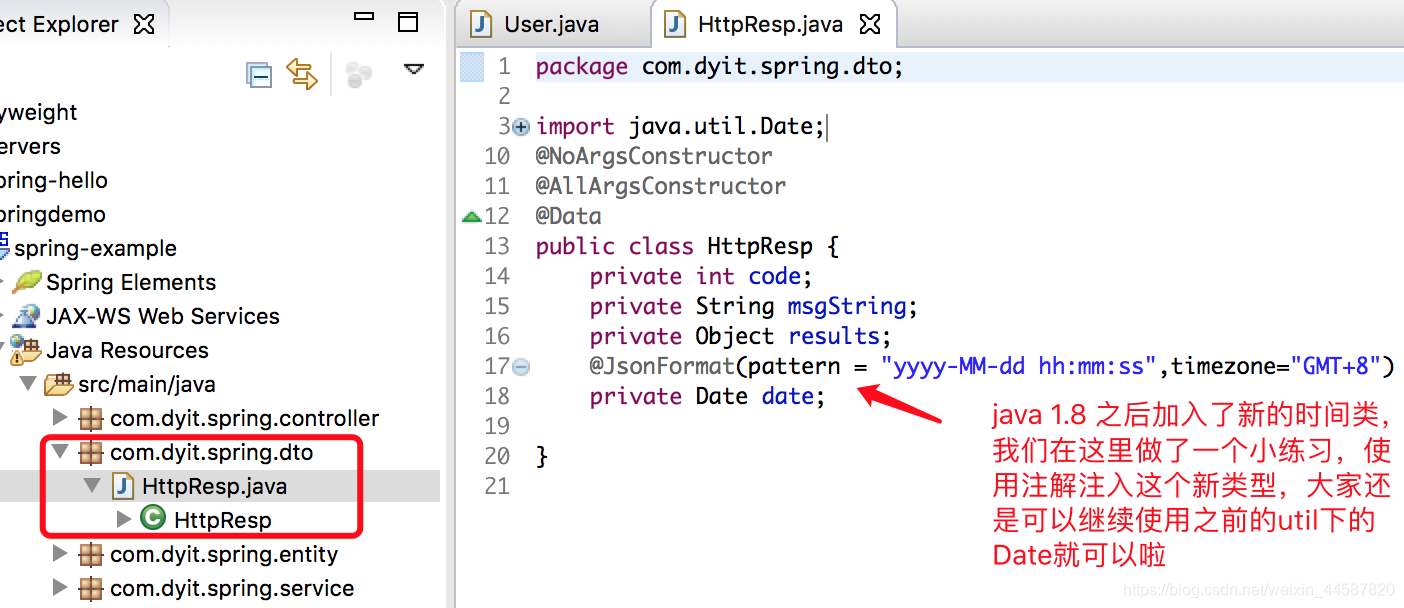This screenshot has height=608, width=1404.
Task: Select the src/main/java folder
Action: pos(146,384)
